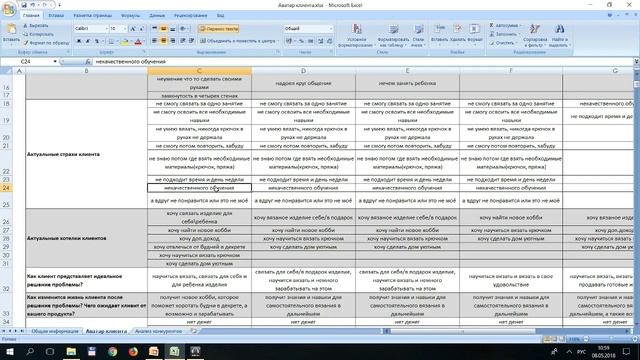Save workbook from Quick Access toolbar

pos(24,5)
